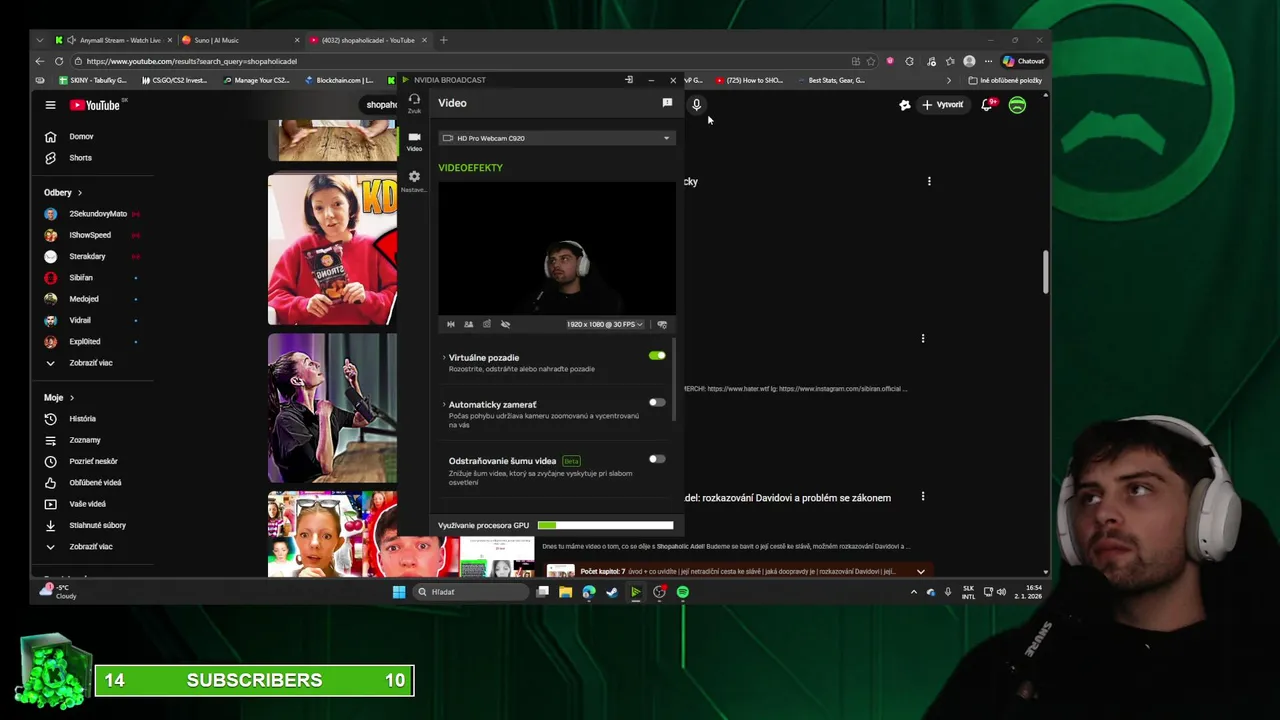Image resolution: width=1280 pixels, height=720 pixels.
Task: Open 2SekundovyMato subscription channel
Action: (96, 213)
